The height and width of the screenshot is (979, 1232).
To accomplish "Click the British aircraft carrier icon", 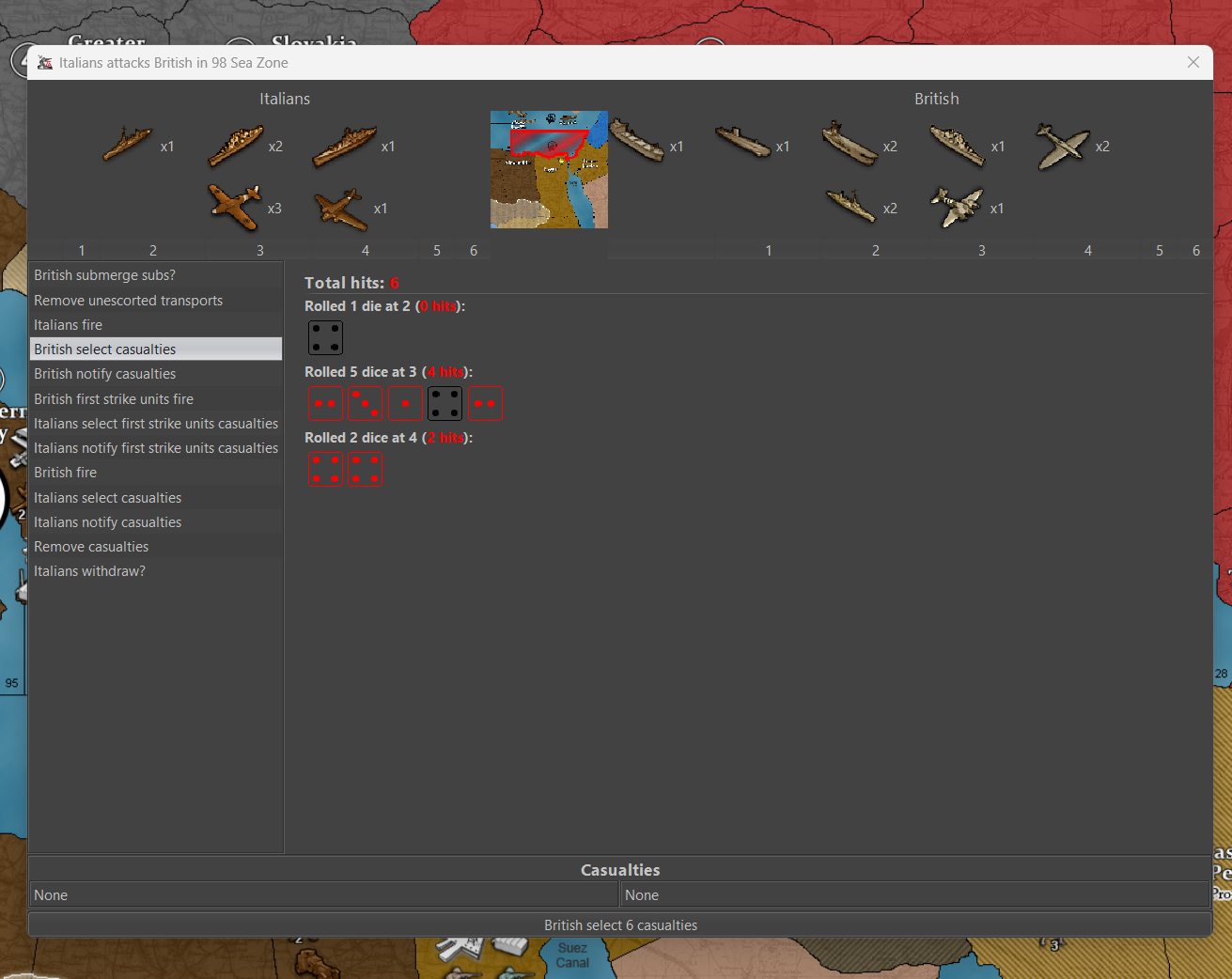I will tap(850, 144).
